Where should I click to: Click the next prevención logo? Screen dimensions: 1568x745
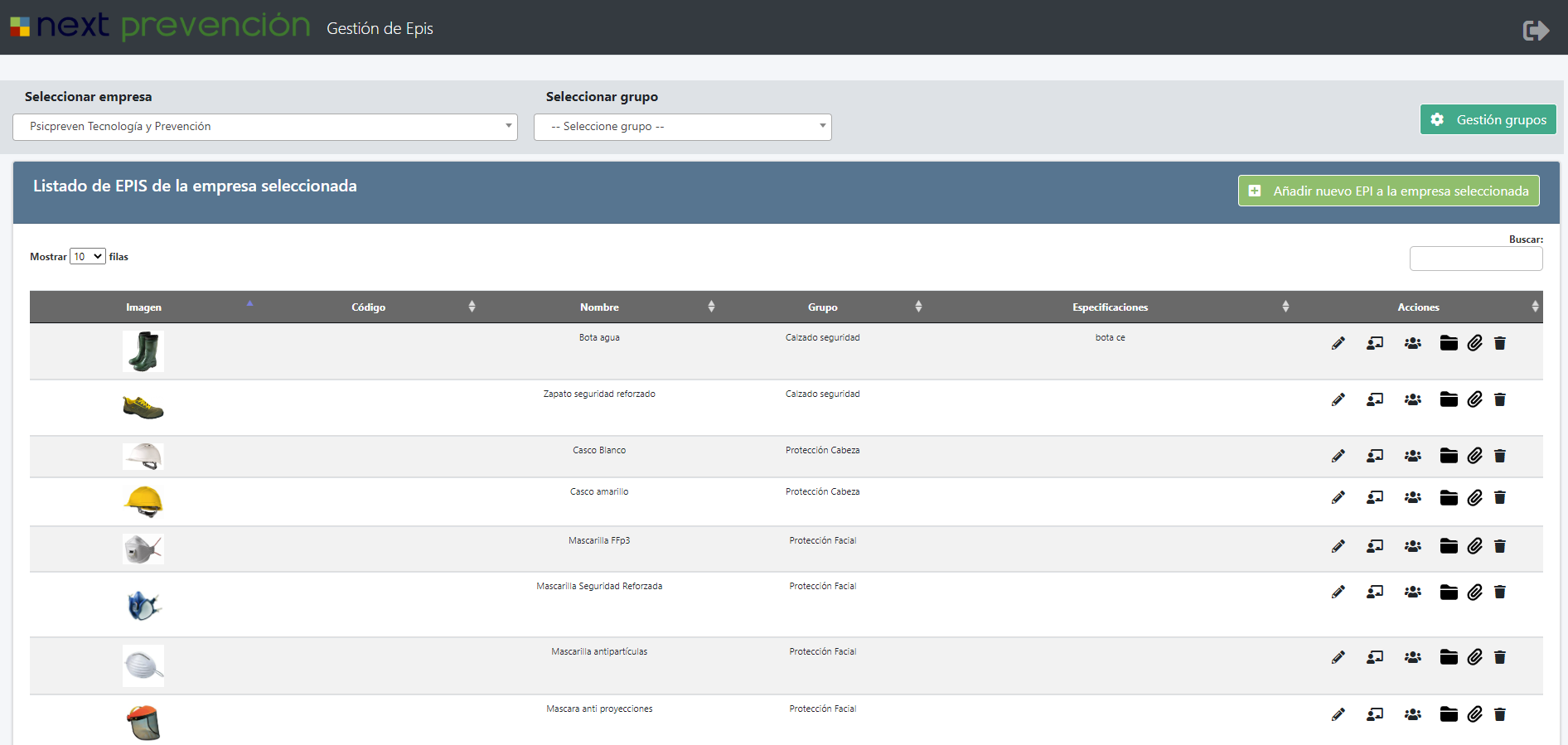pos(160,27)
